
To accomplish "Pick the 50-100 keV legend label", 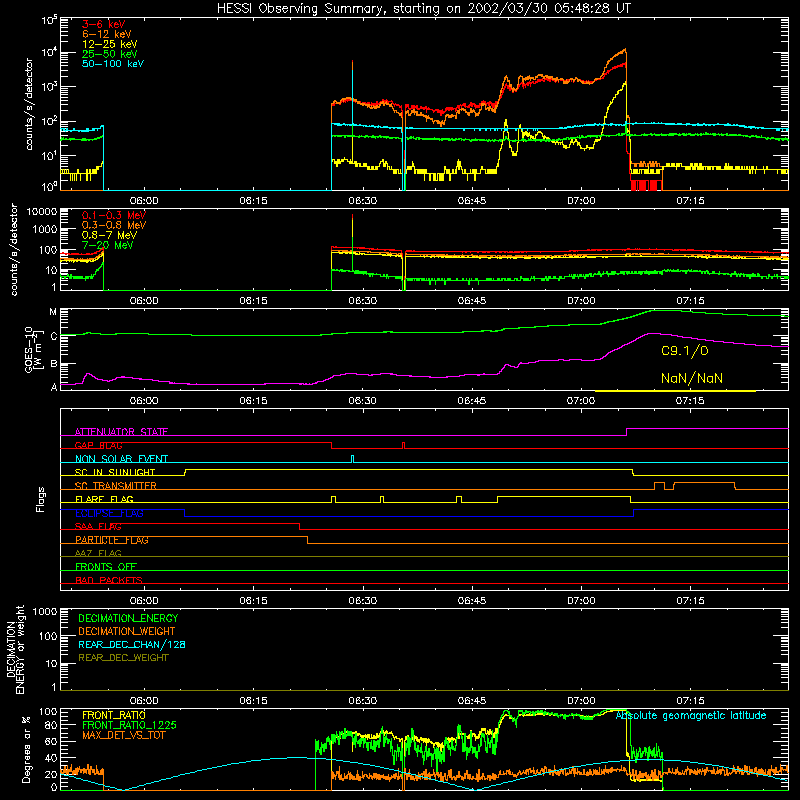I will coord(113,64).
